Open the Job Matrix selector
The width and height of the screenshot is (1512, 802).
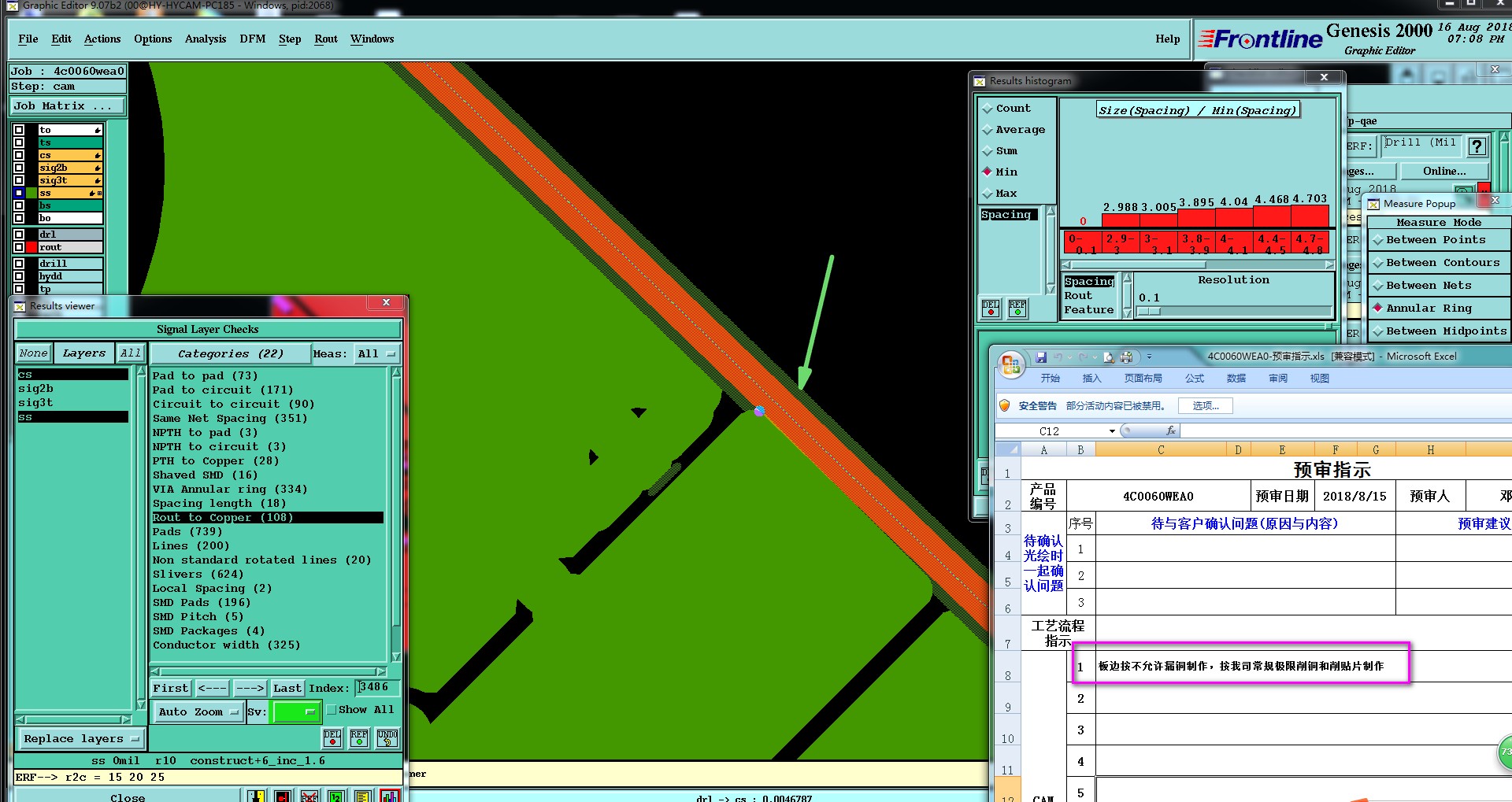[67, 106]
